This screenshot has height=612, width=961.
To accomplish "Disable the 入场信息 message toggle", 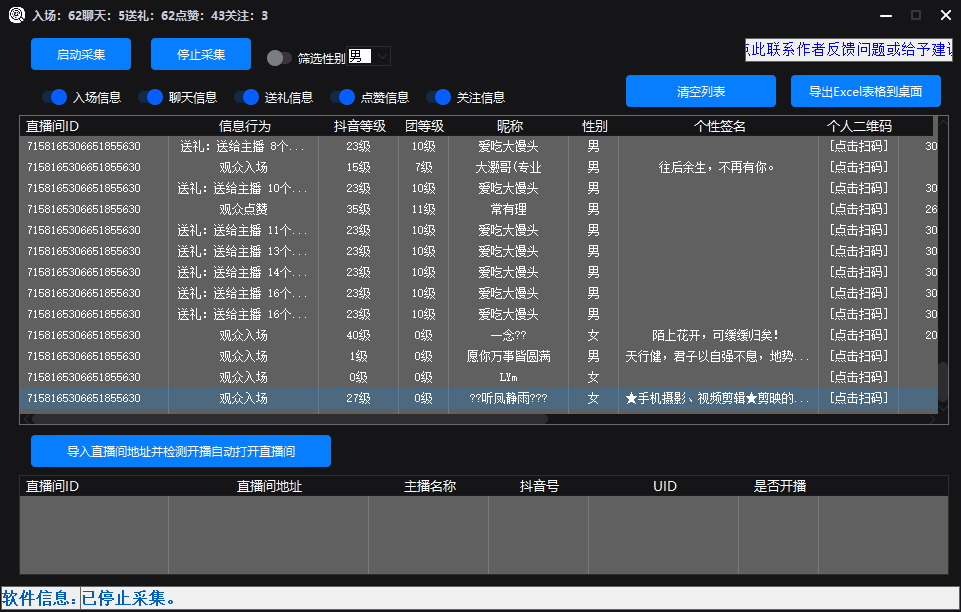I will point(58,97).
